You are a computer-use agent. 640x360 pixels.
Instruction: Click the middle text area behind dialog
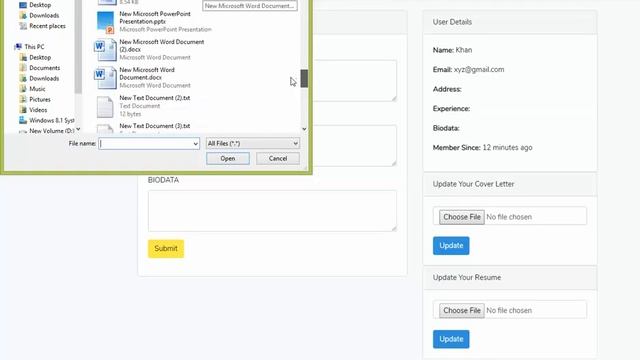point(354,145)
